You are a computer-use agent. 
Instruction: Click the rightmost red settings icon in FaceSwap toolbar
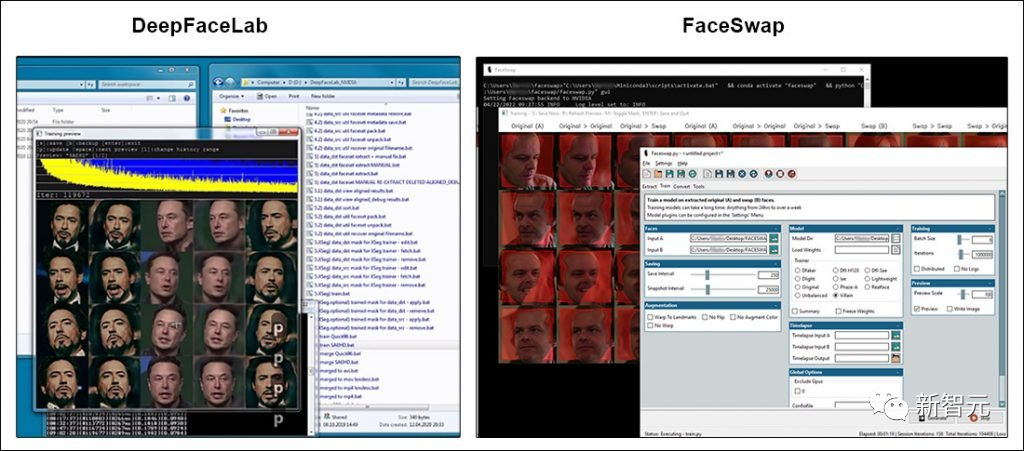(792, 174)
